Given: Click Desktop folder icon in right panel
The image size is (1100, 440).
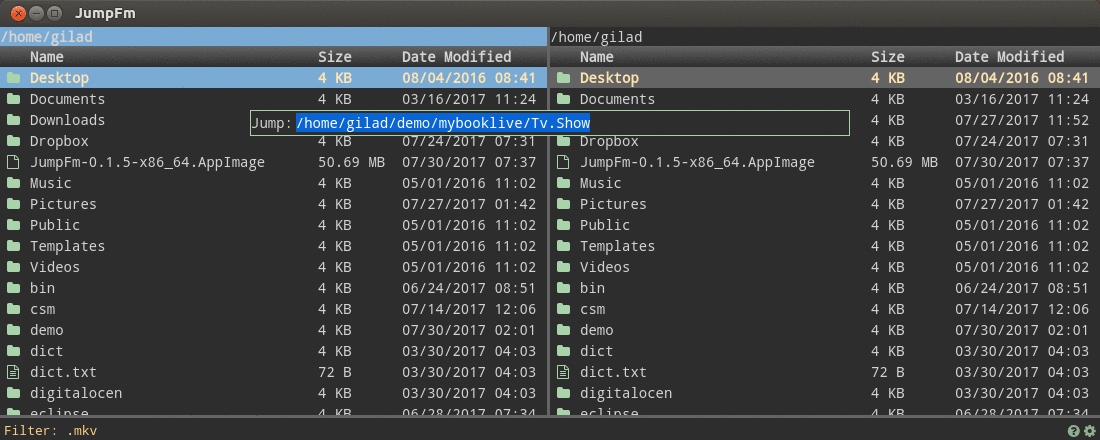Looking at the screenshot, I should point(563,78).
